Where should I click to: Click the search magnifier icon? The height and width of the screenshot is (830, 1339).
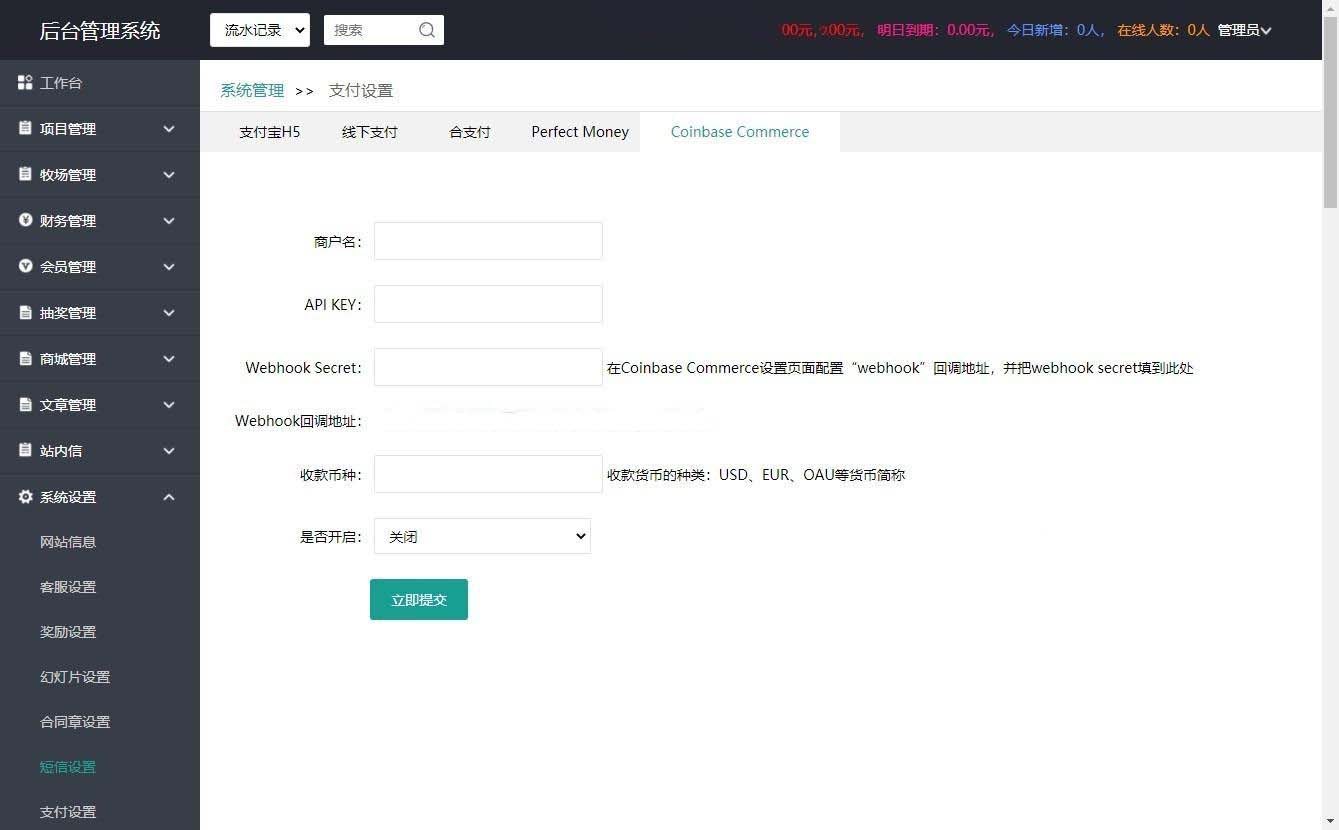coord(427,30)
